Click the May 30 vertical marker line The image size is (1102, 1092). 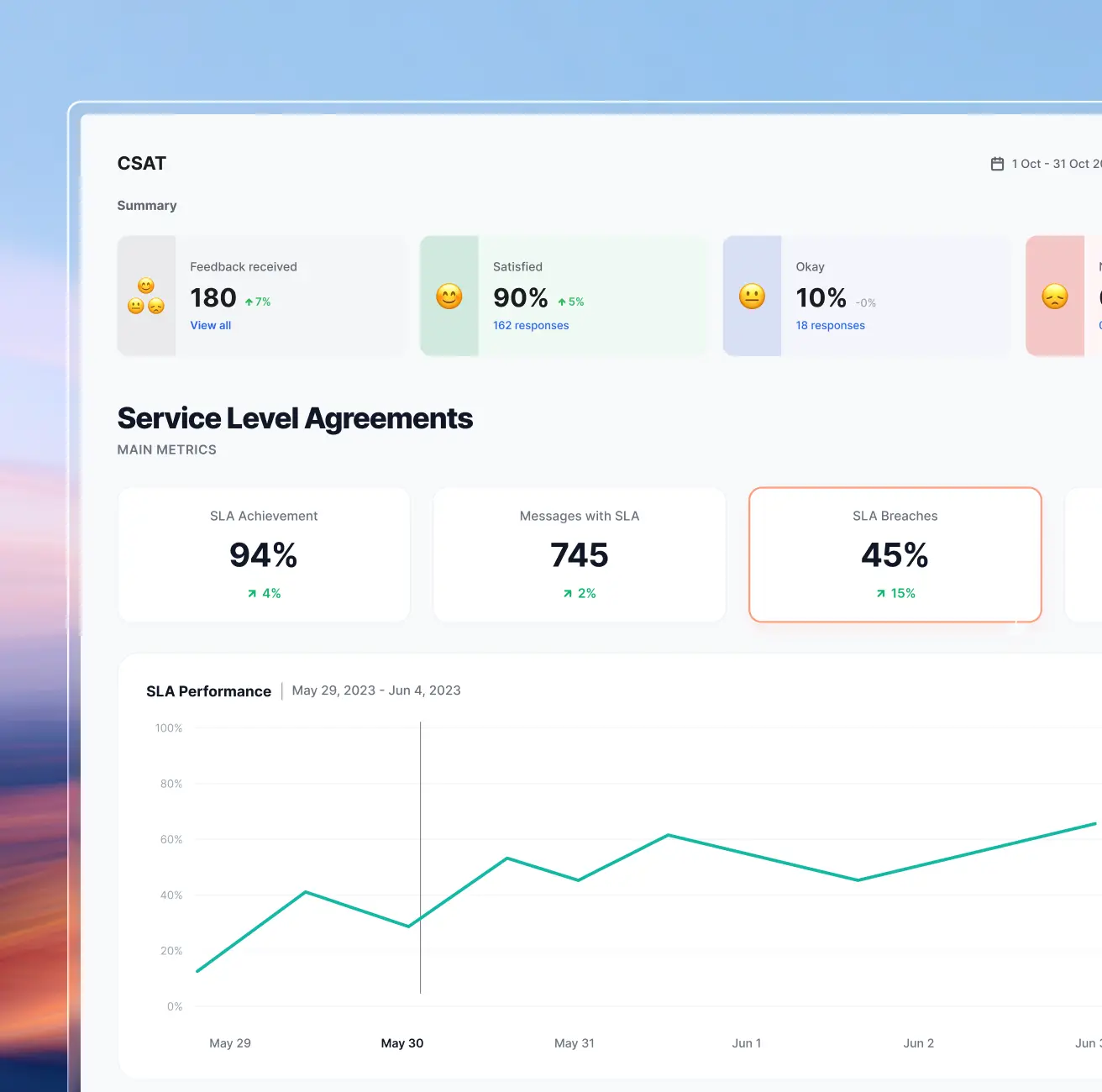point(420,857)
